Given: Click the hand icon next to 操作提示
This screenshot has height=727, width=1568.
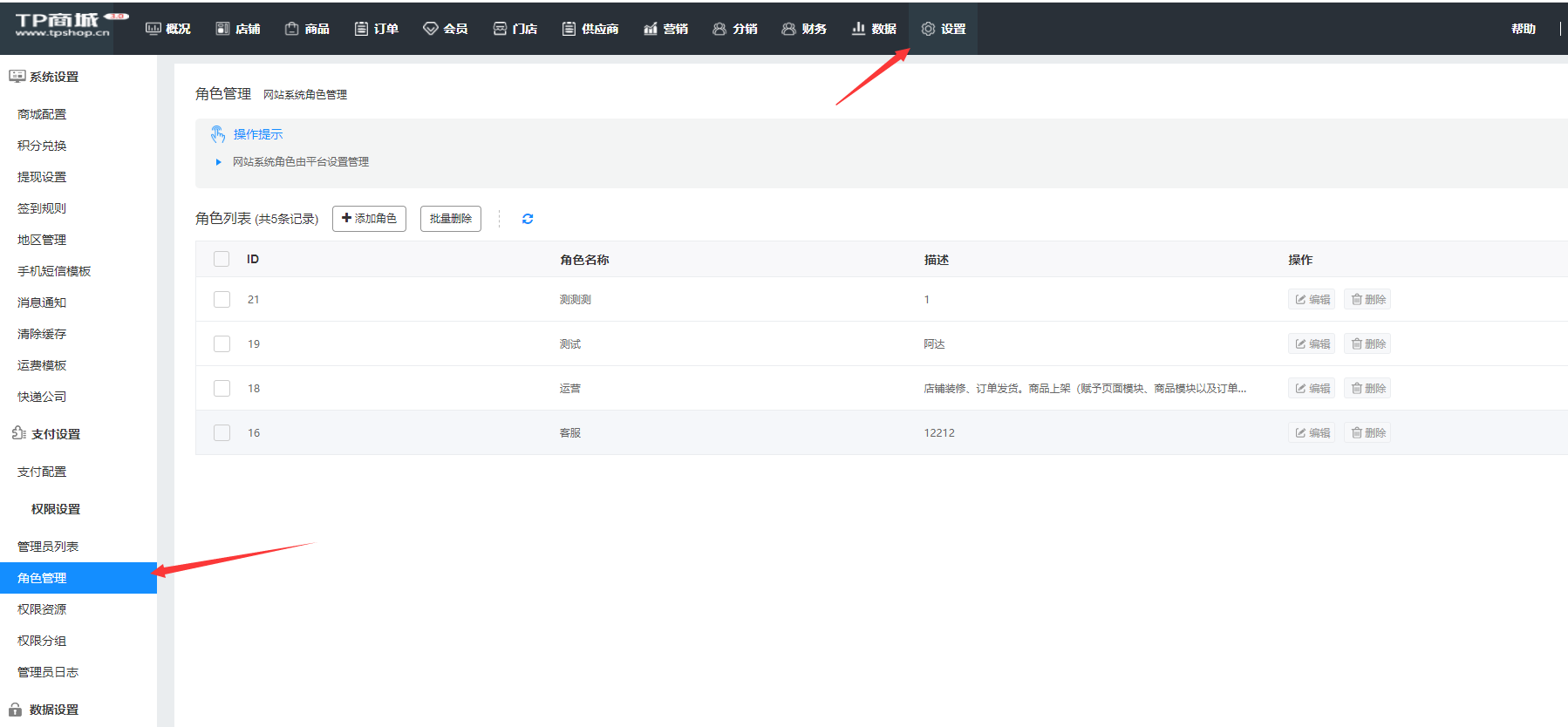Looking at the screenshot, I should point(218,134).
